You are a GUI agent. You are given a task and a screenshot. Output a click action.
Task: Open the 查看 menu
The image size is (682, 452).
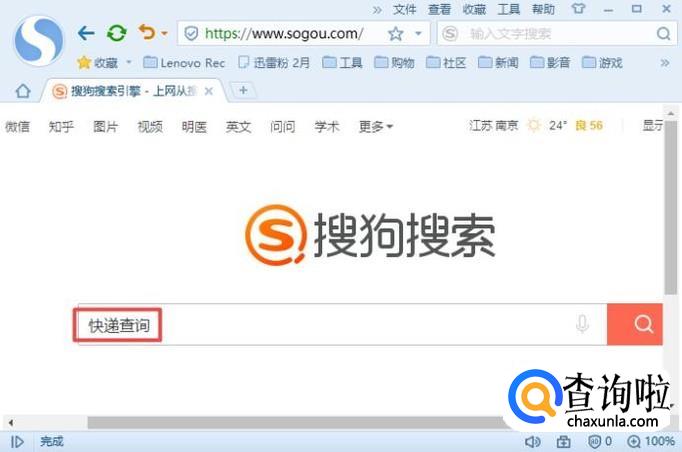[x=439, y=9]
